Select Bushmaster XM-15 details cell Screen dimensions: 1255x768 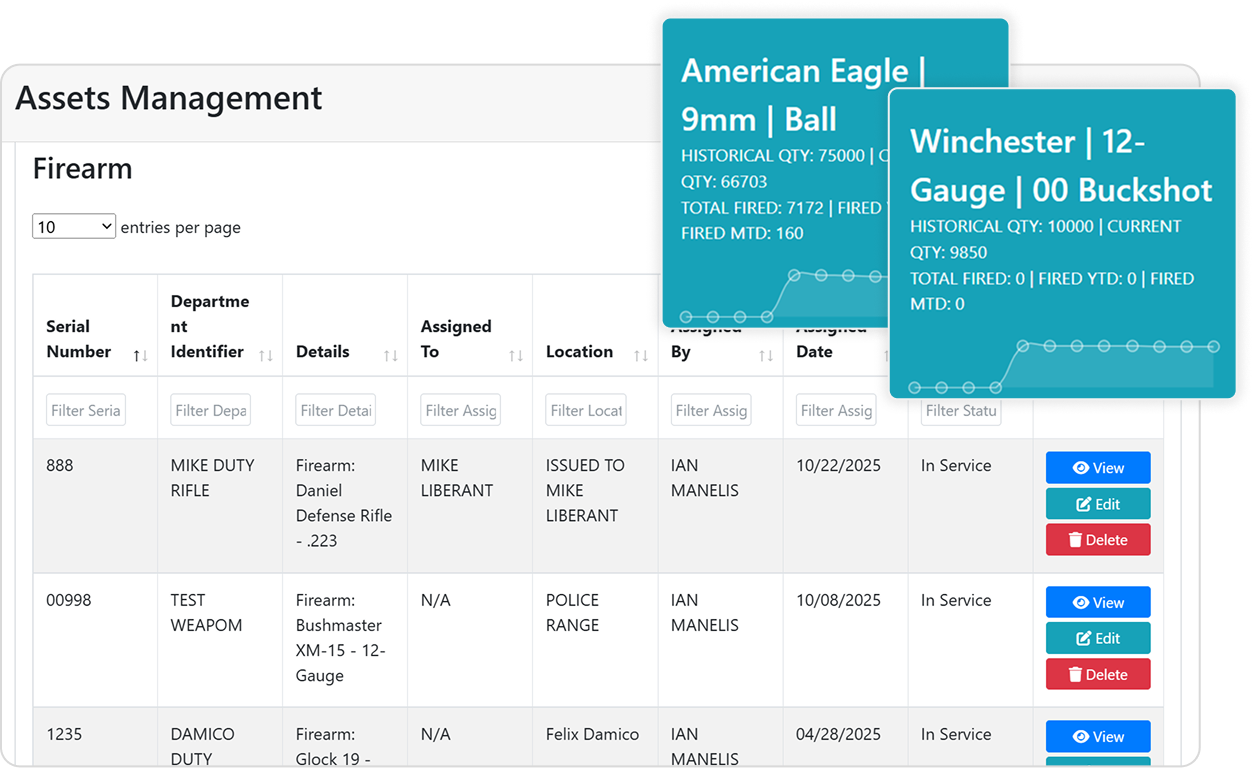tap(345, 640)
